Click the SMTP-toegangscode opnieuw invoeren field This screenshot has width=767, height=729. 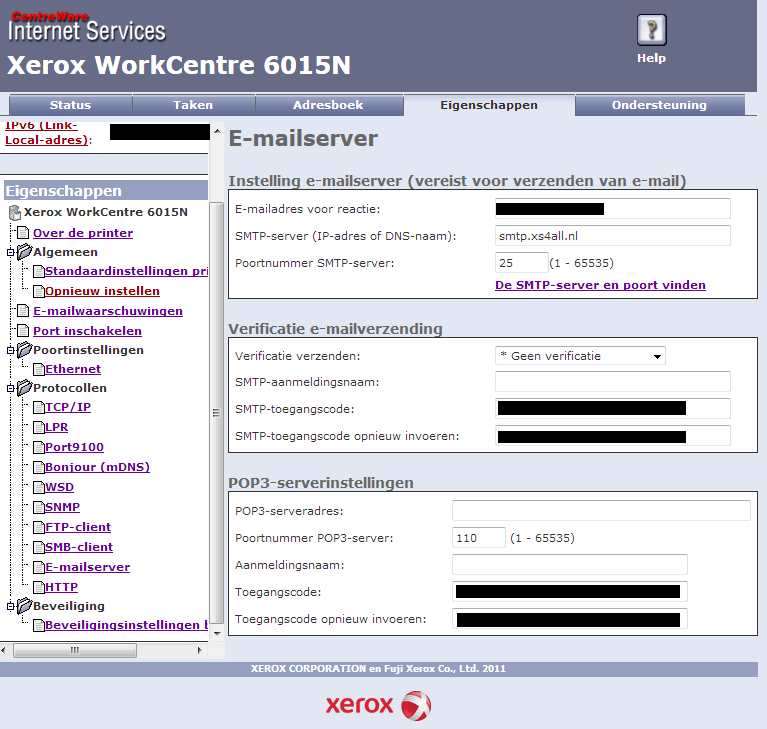[x=613, y=435]
